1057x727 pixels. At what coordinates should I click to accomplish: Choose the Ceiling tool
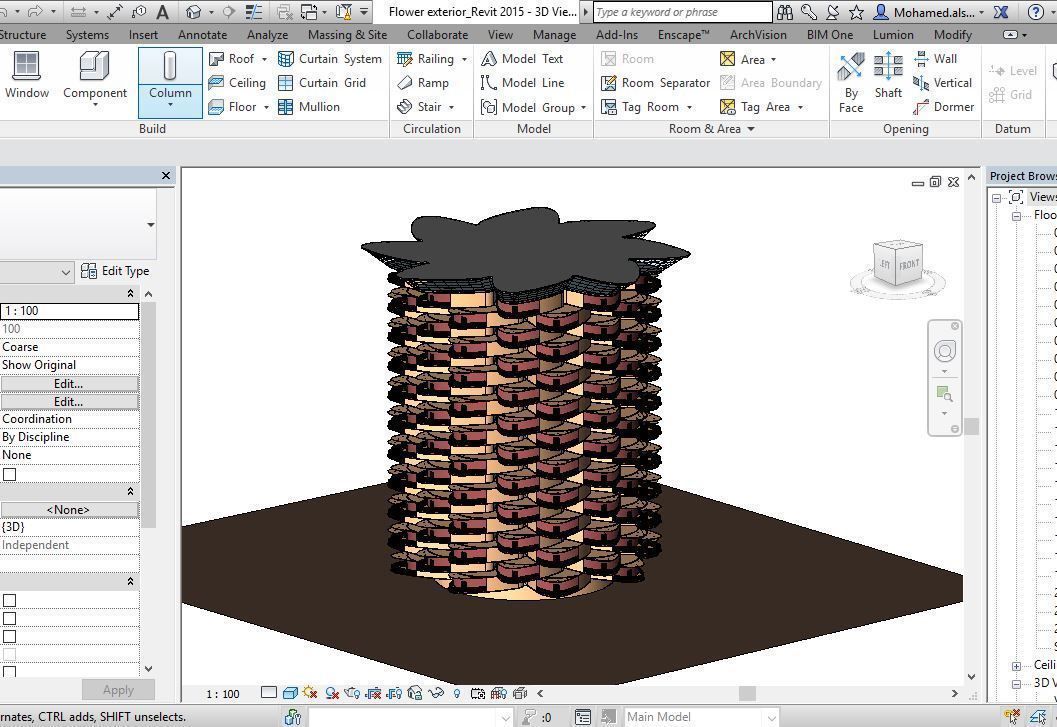click(x=237, y=83)
